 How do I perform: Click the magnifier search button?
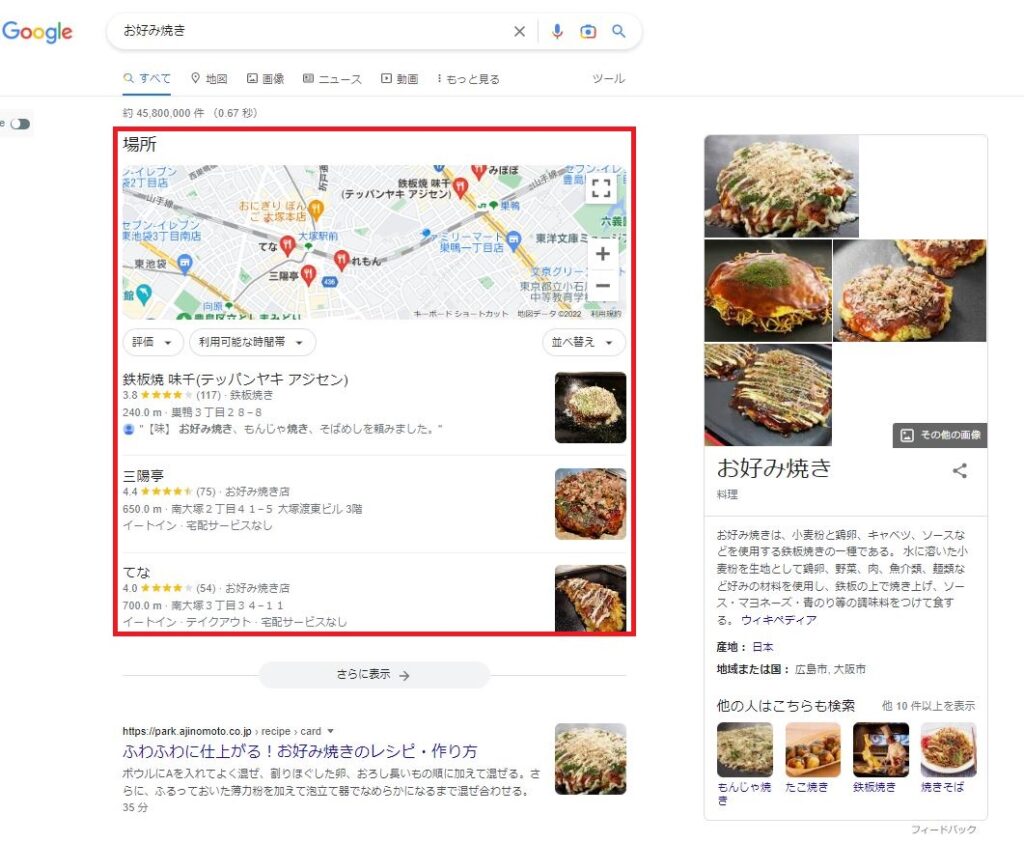(x=618, y=31)
